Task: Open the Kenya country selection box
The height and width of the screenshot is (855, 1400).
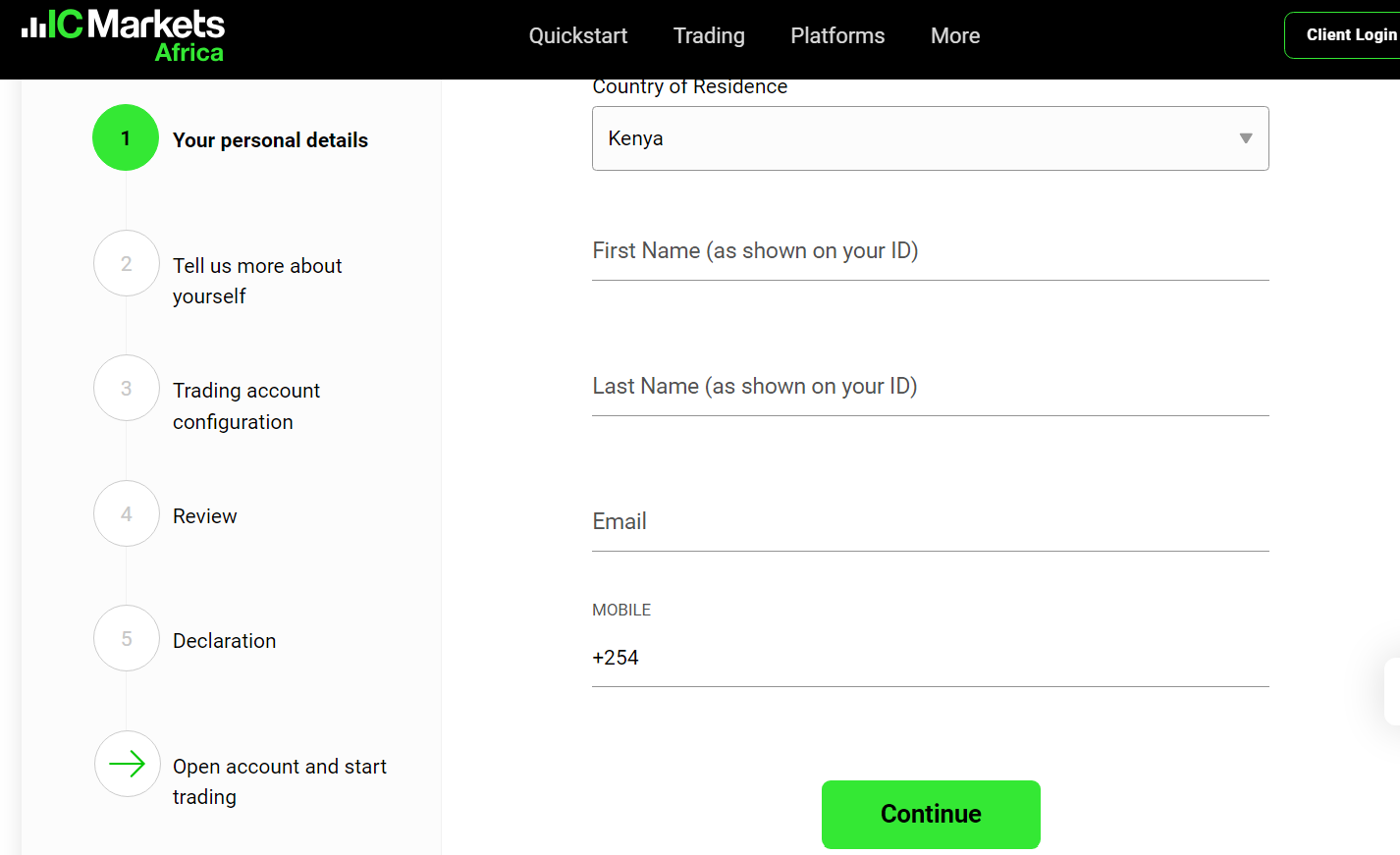Action: (913, 138)
